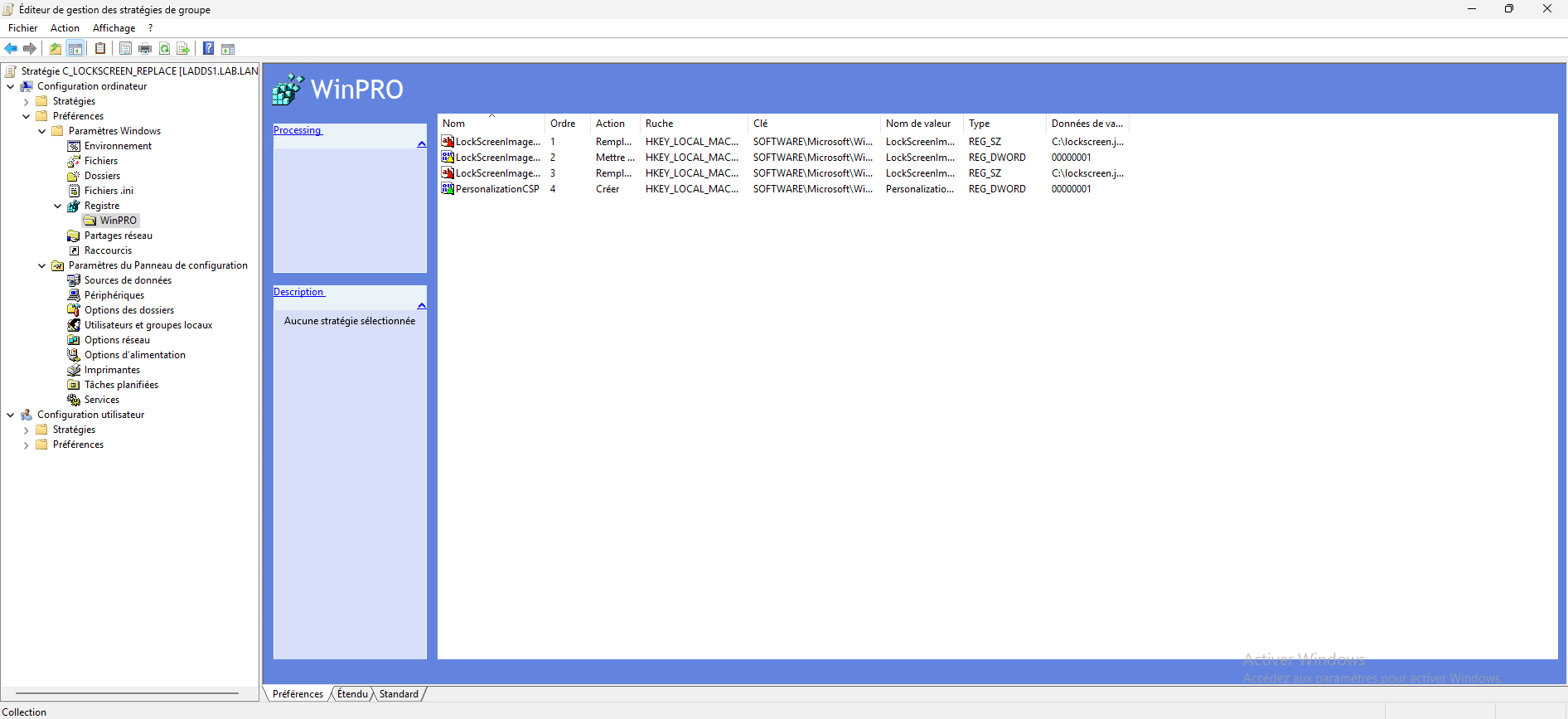Click the up one level folder icon

(x=56, y=48)
